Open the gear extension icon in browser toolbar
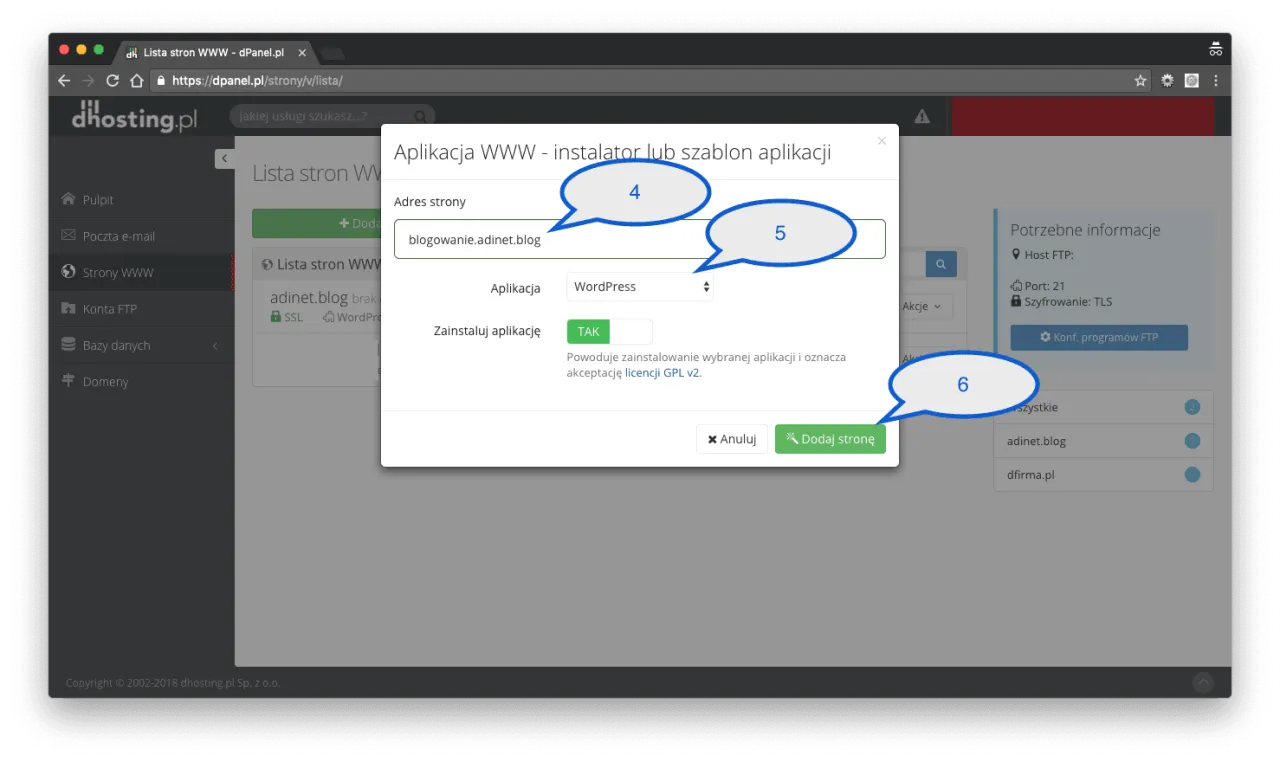The height and width of the screenshot is (762, 1280). [1167, 81]
